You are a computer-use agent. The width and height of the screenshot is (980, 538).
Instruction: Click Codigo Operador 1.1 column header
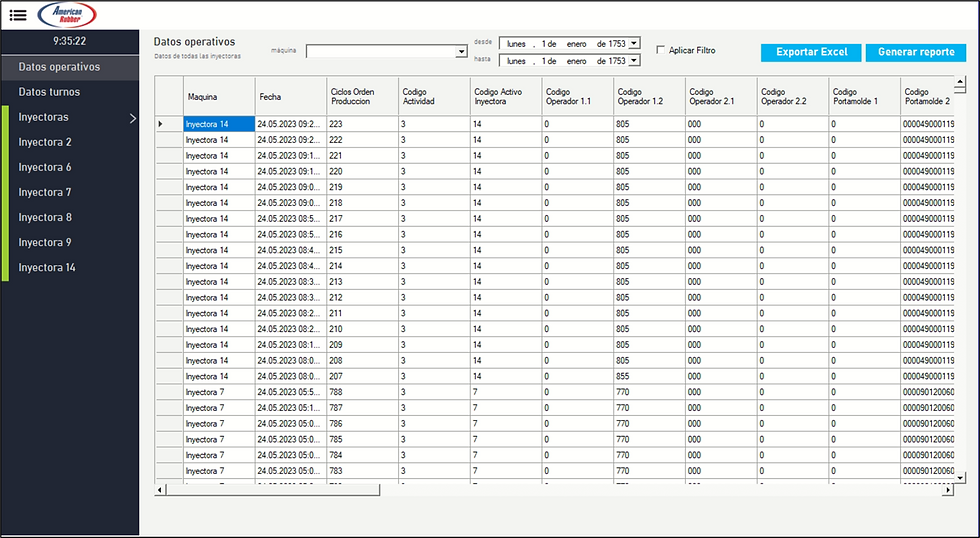(x=578, y=97)
